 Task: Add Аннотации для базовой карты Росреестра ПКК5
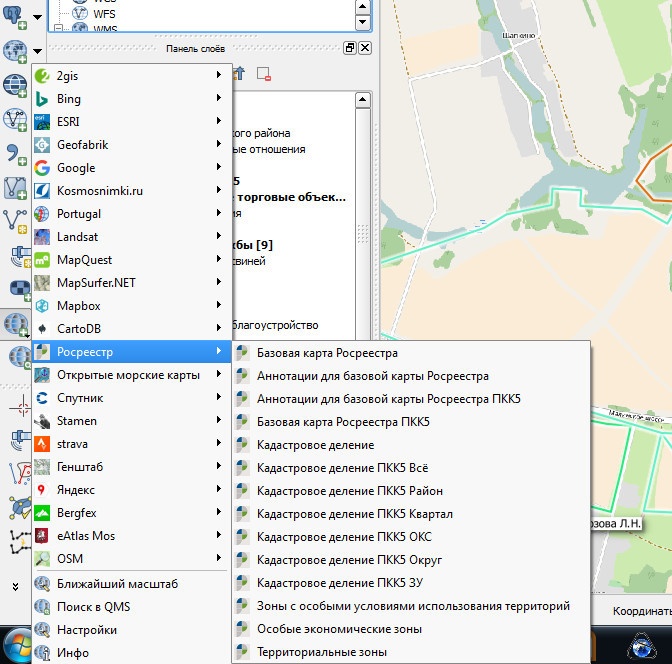coord(411,399)
